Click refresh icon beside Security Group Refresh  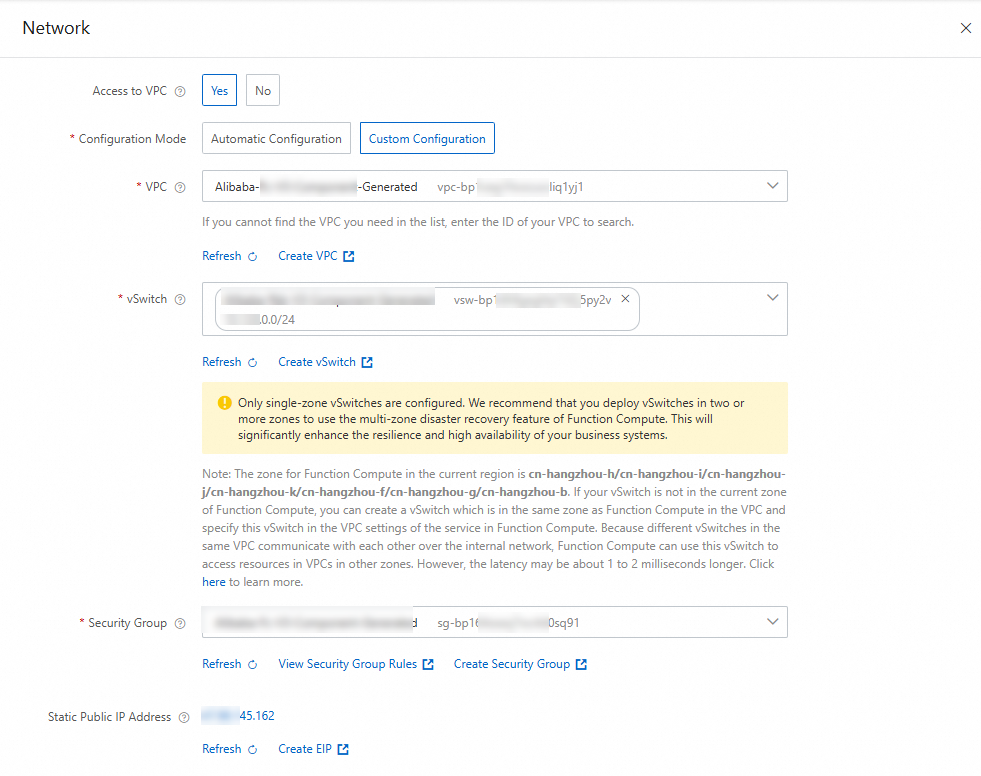[253, 665]
